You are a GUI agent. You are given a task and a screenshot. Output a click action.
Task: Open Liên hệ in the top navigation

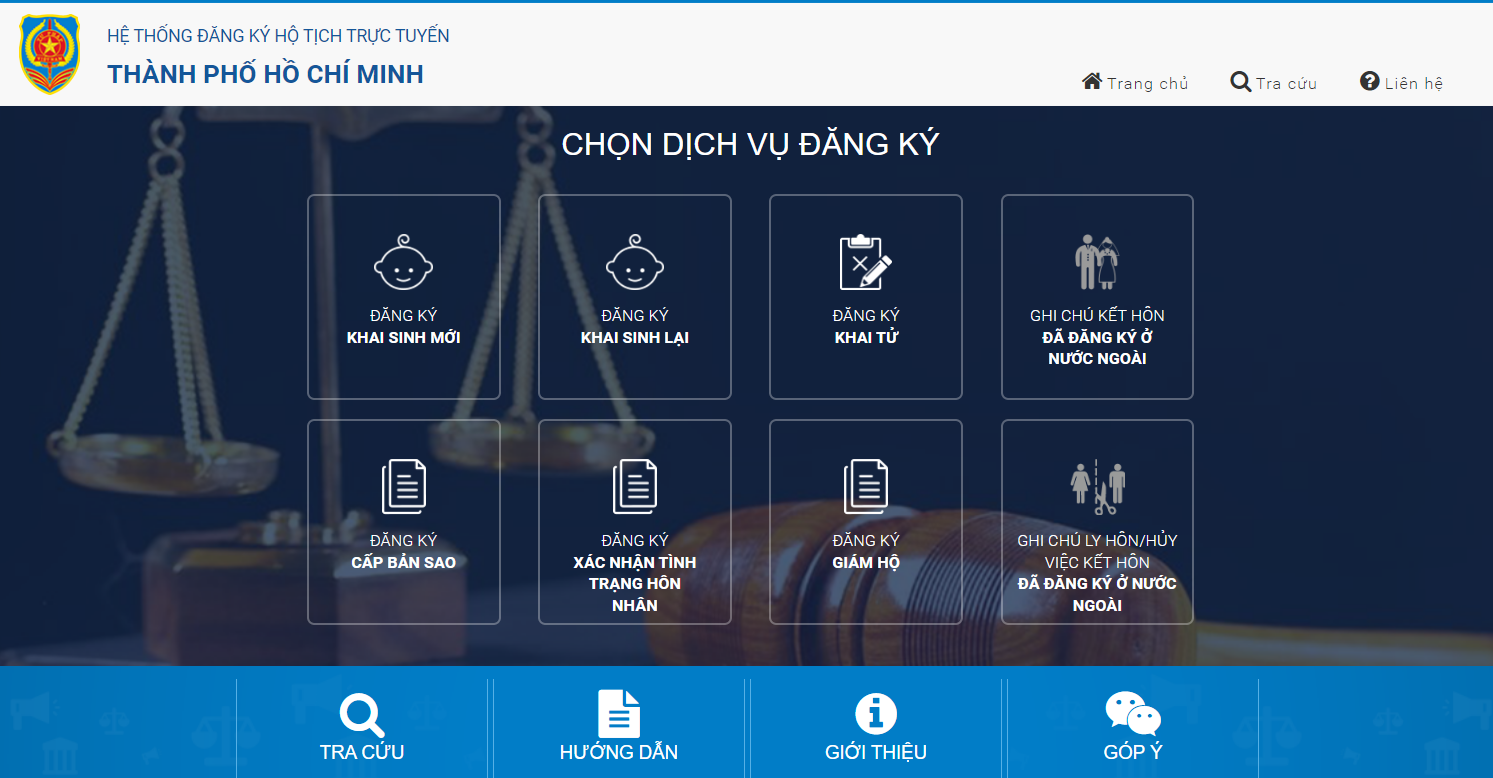click(1401, 83)
